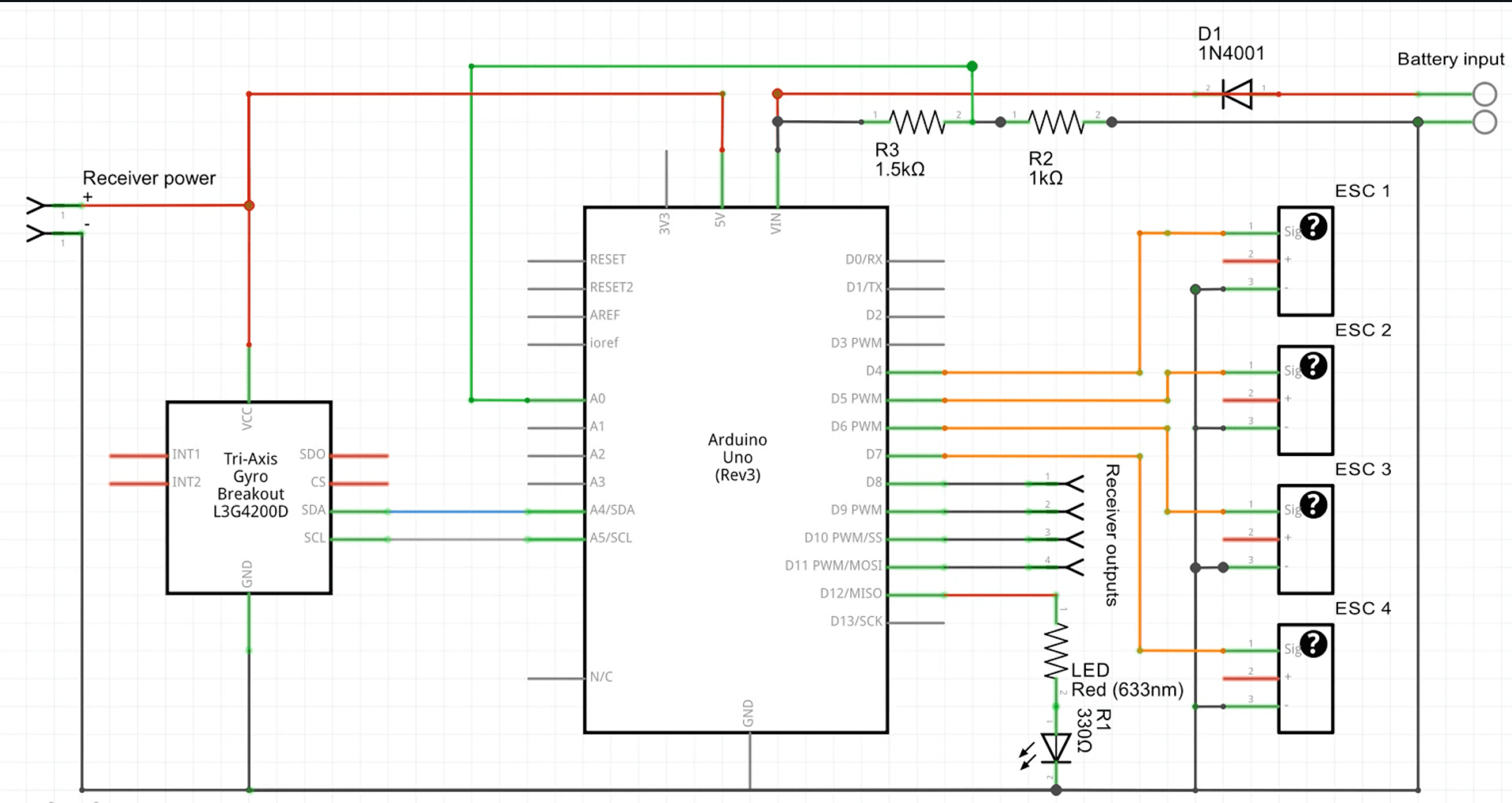Select the Tri-Axis Gyro Breakout L3G4200D component
Viewport: 1512px width, 803px height.
click(249, 498)
